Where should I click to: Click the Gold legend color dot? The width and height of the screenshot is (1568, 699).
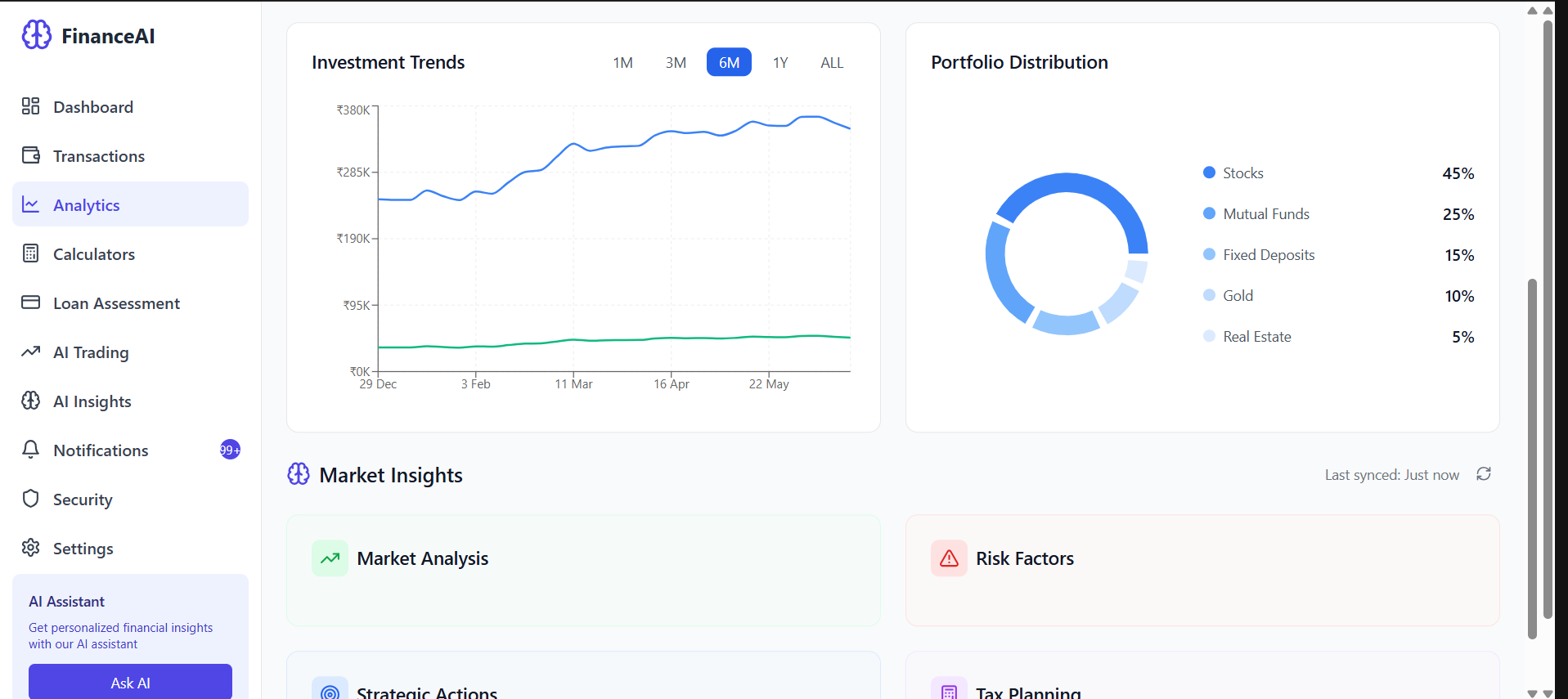tap(1209, 295)
